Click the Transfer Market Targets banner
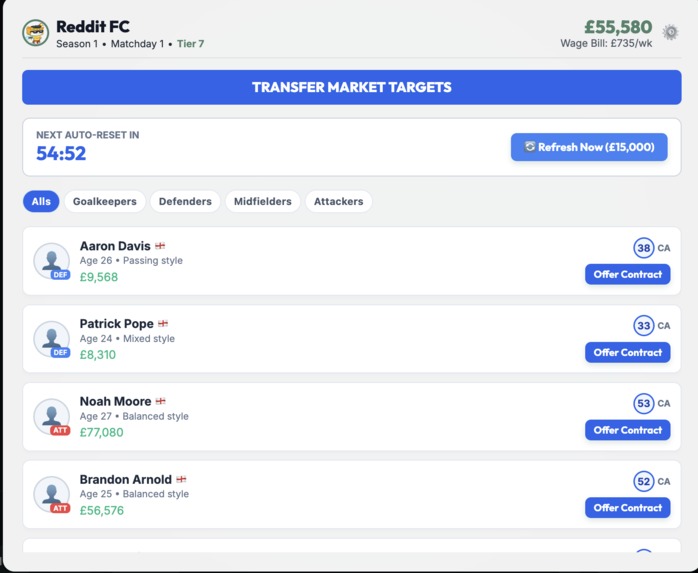 352,87
